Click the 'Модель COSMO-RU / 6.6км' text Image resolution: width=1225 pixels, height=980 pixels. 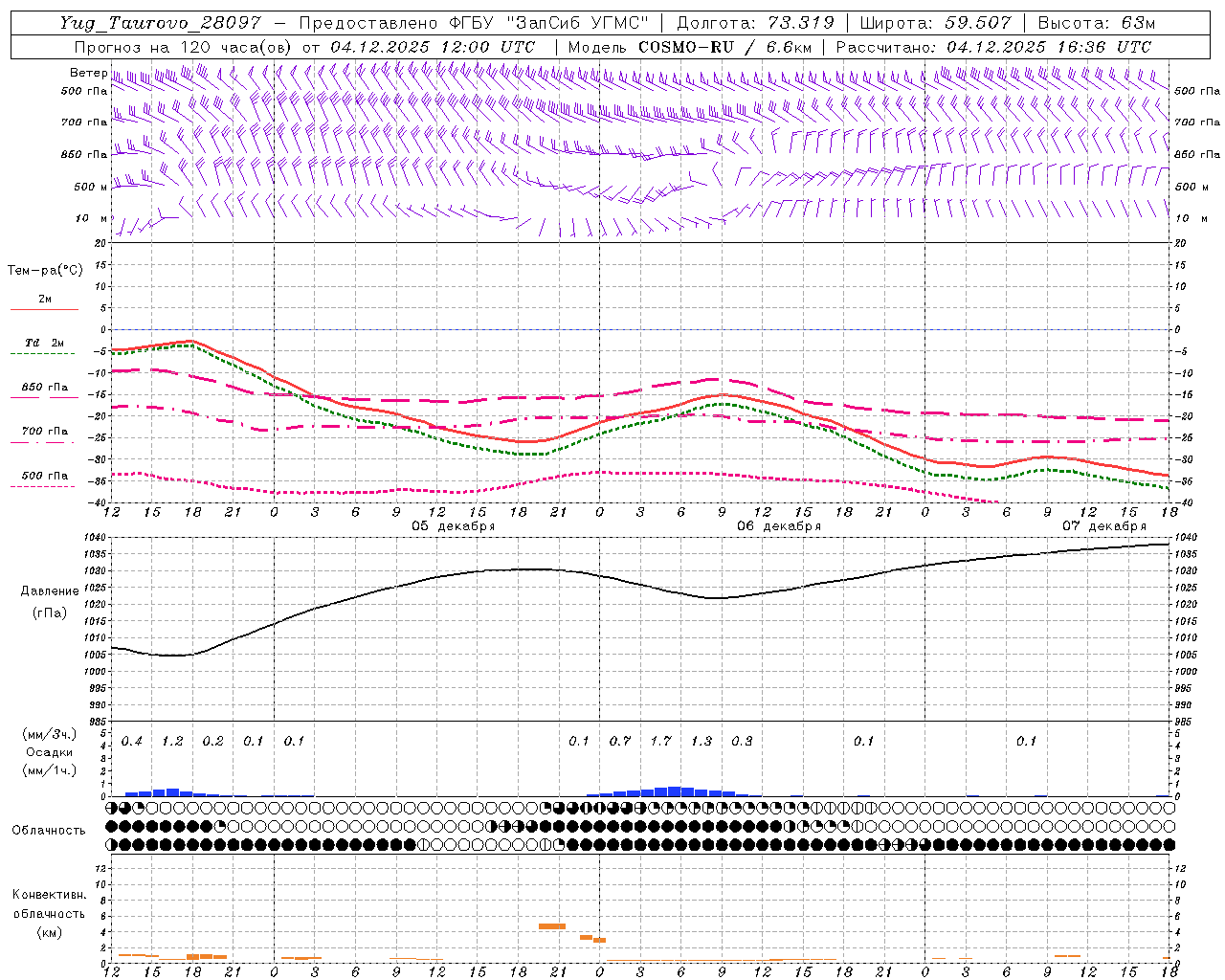coord(690,47)
